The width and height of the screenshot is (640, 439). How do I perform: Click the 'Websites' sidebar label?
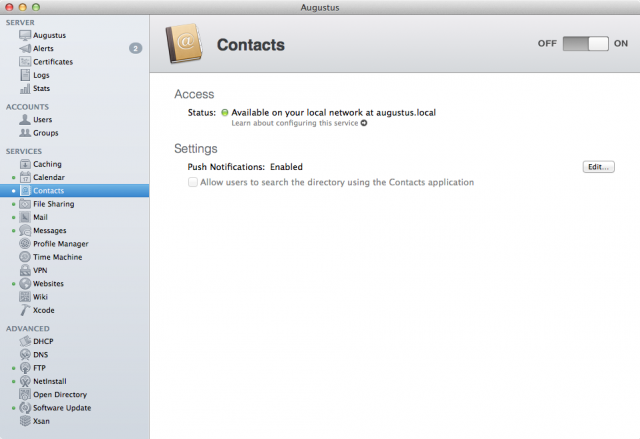pos(48,284)
